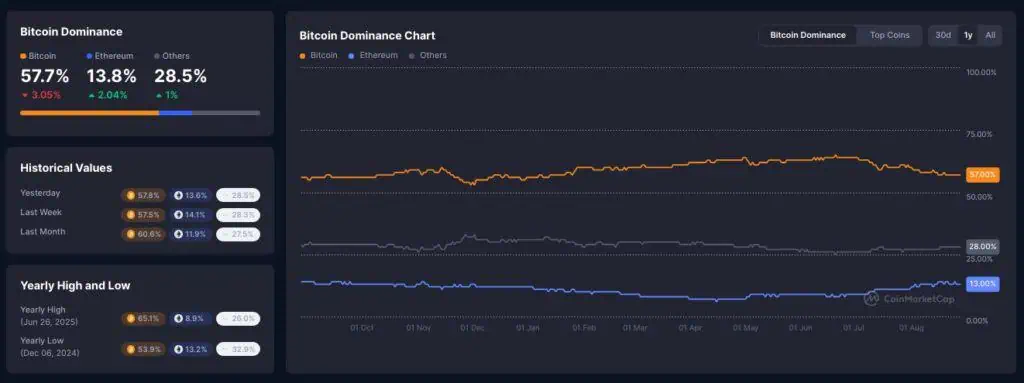Screen dimensions: 1024x383
Task: Click the 32.9% Others pill in the Yearly Low row
Action: [x=238, y=349]
